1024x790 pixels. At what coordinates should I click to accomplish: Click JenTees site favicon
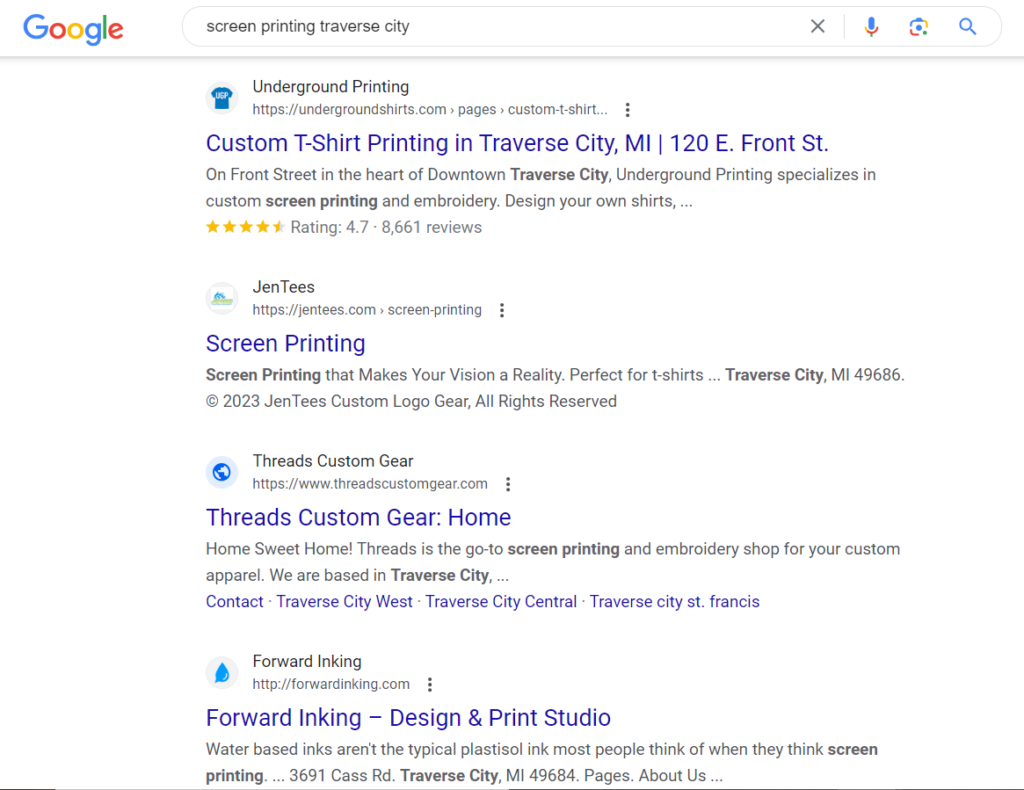point(222,298)
